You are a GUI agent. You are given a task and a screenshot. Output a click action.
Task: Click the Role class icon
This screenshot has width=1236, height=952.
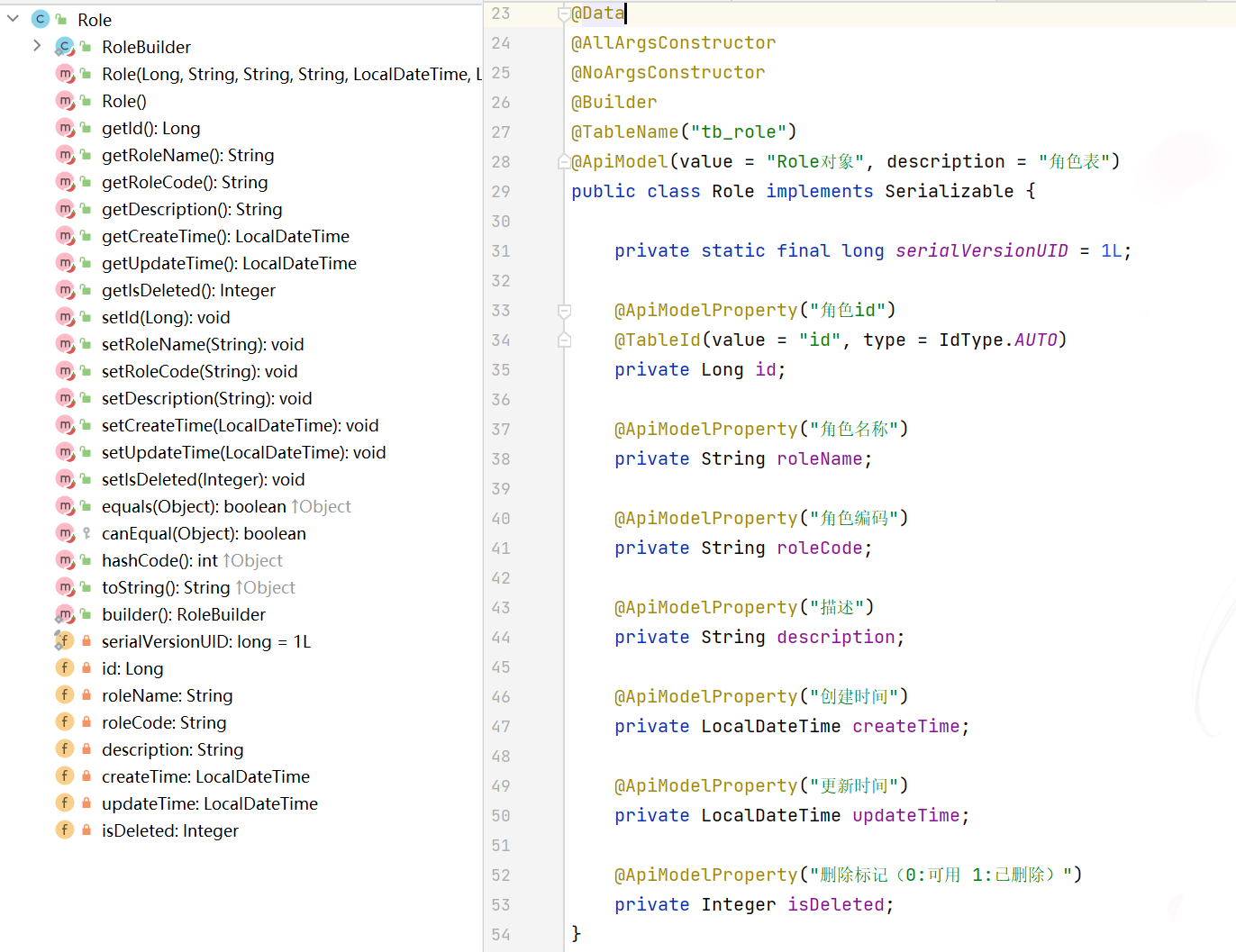[41, 19]
